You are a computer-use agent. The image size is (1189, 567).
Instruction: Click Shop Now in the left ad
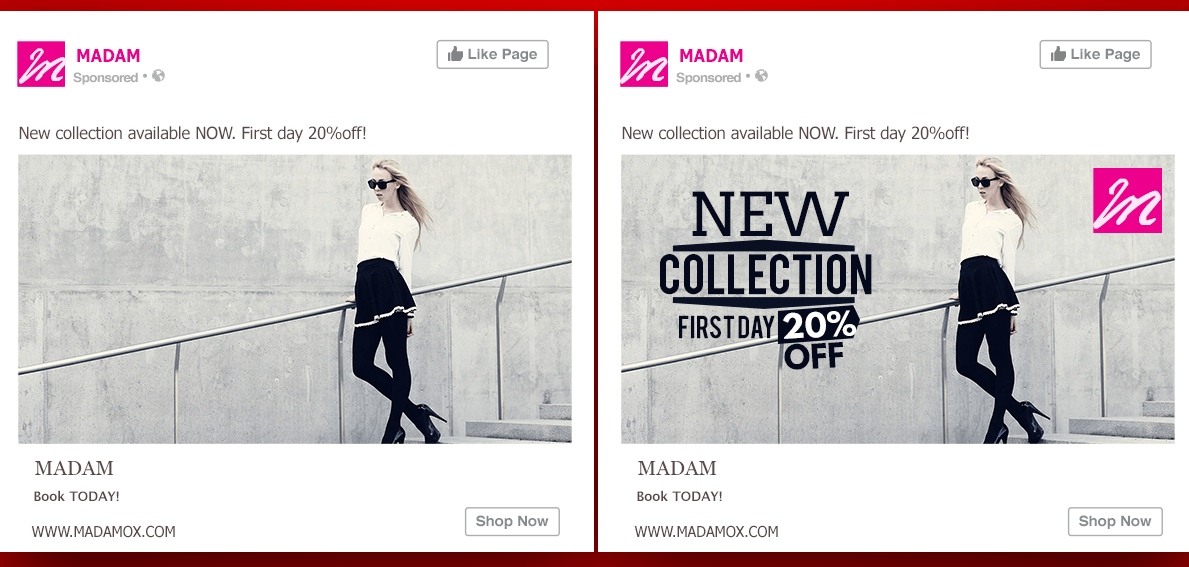pos(512,522)
